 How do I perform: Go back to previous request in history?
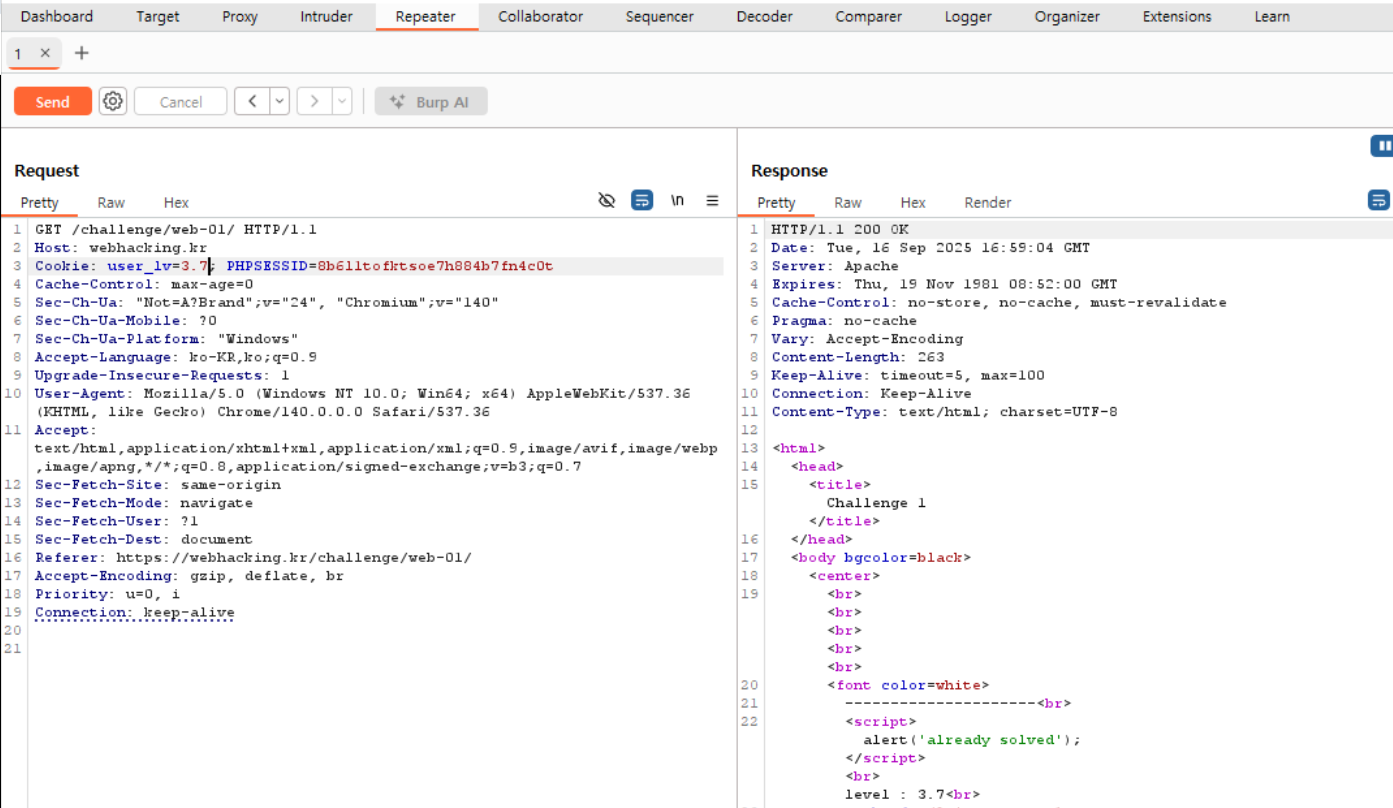(252, 101)
